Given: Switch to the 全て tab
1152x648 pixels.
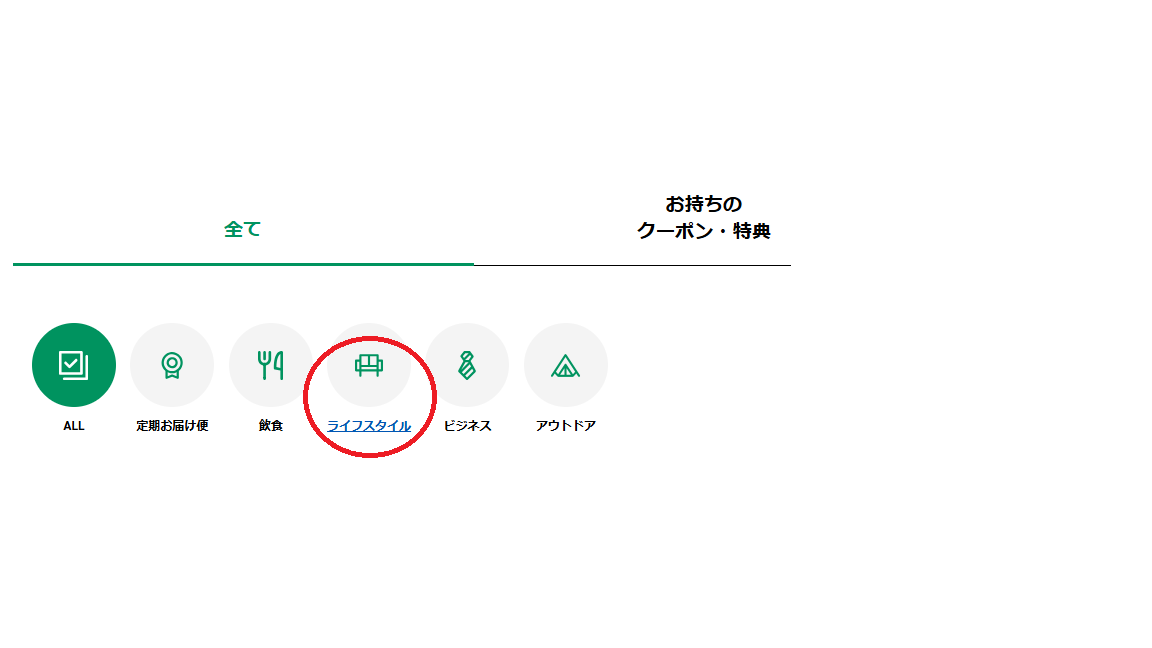Looking at the screenshot, I should click(x=242, y=229).
